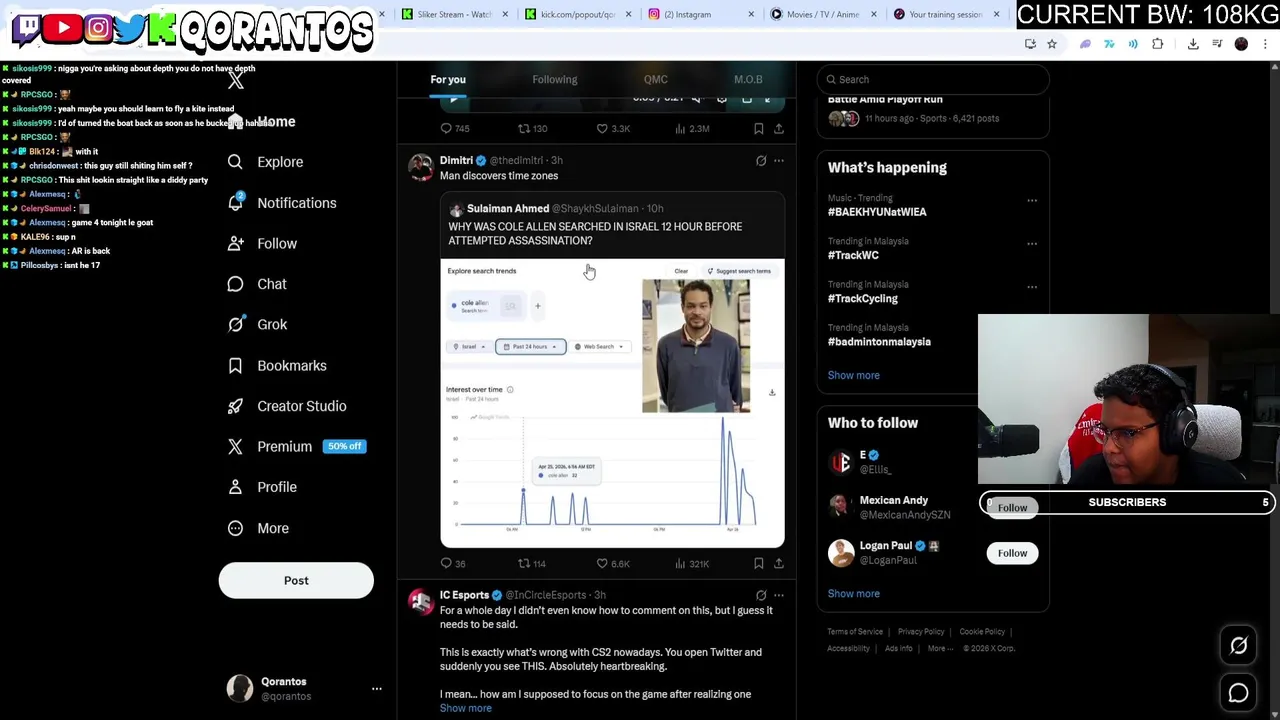
Task: Click the X search field
Action: coord(933,80)
